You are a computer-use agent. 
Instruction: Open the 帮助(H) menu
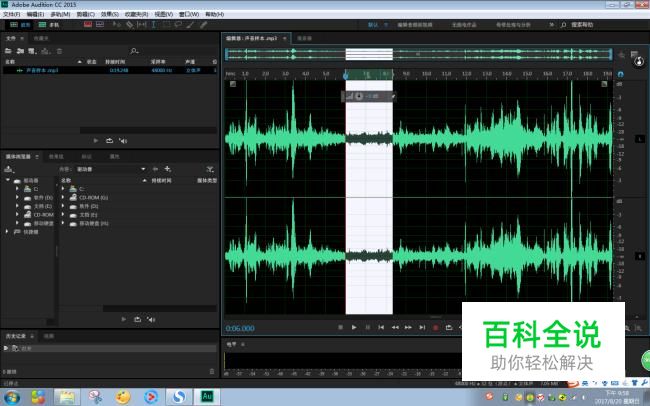click(214, 14)
